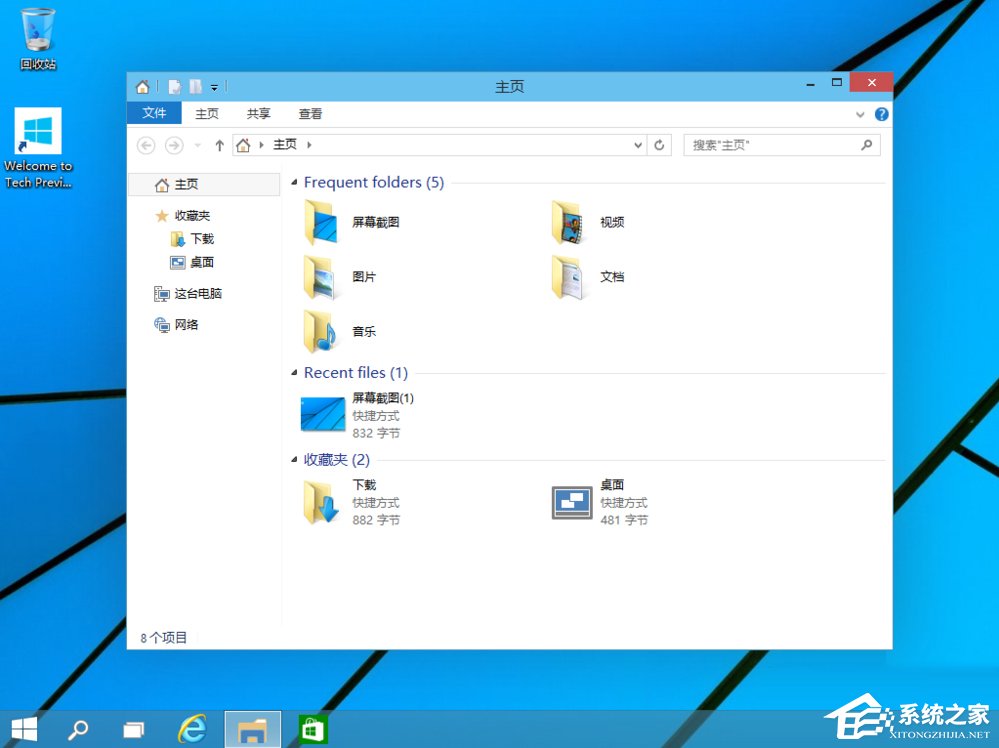Open the Windows Store from the taskbar

click(312, 728)
